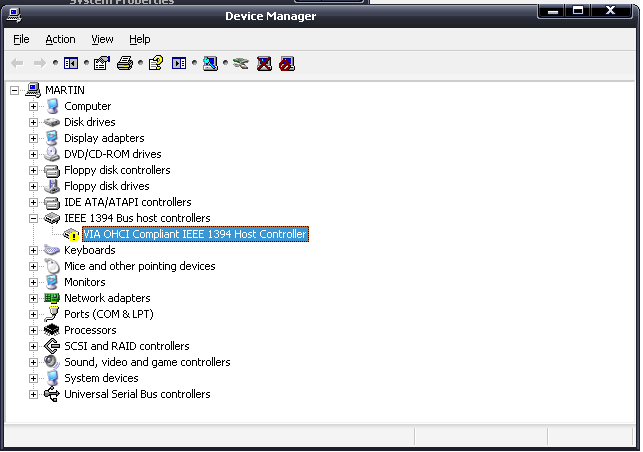This screenshot has width=643, height=452.
Task: Collapse the IEEE 1394 Bus host controllers node
Action: 33,218
